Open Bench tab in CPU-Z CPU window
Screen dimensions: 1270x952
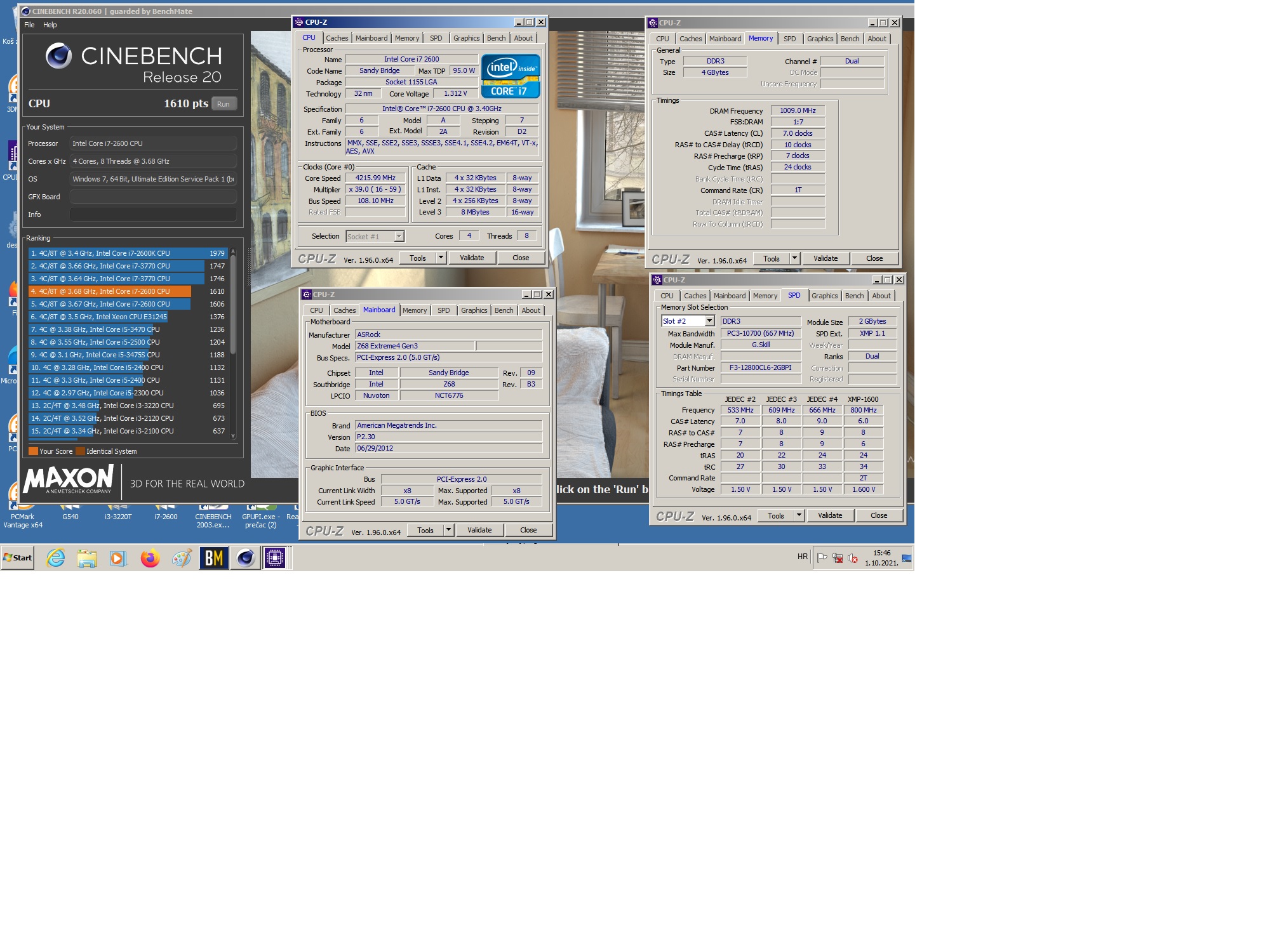click(497, 38)
